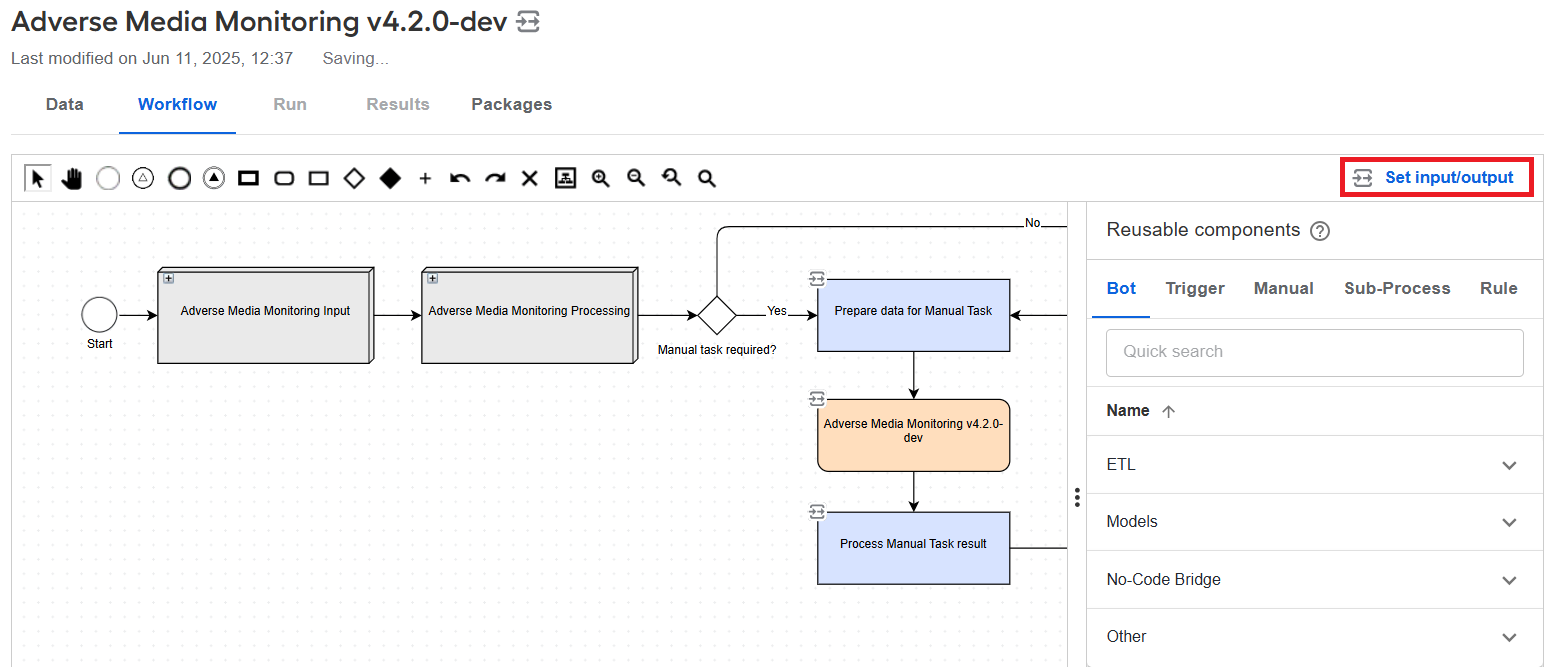Expand the Other component group

coord(1510,637)
